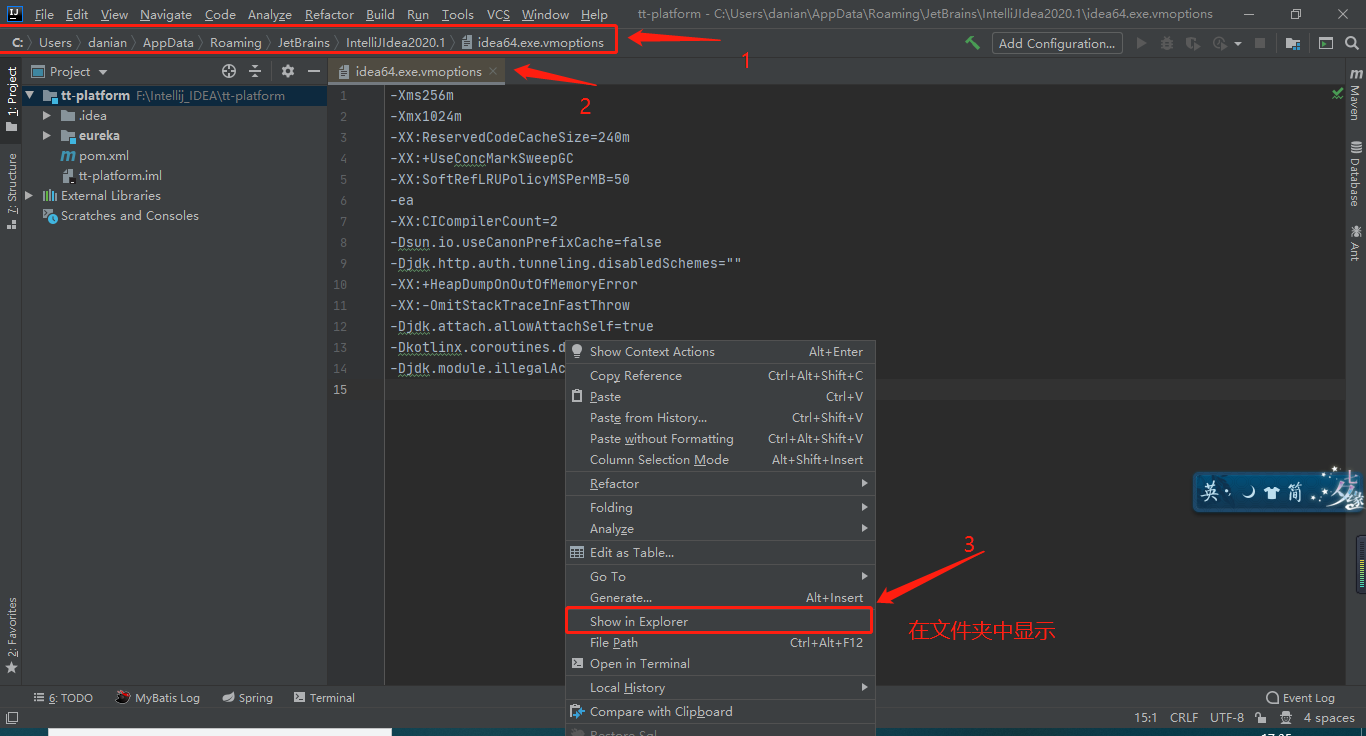Image resolution: width=1366 pixels, height=736 pixels.
Task: Open the Project Structure icon
Action: [x=1293, y=43]
